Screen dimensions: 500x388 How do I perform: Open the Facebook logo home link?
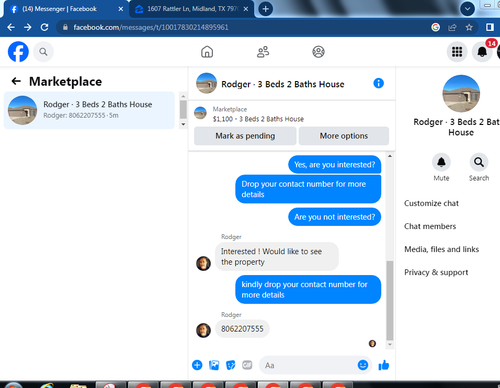point(18,52)
